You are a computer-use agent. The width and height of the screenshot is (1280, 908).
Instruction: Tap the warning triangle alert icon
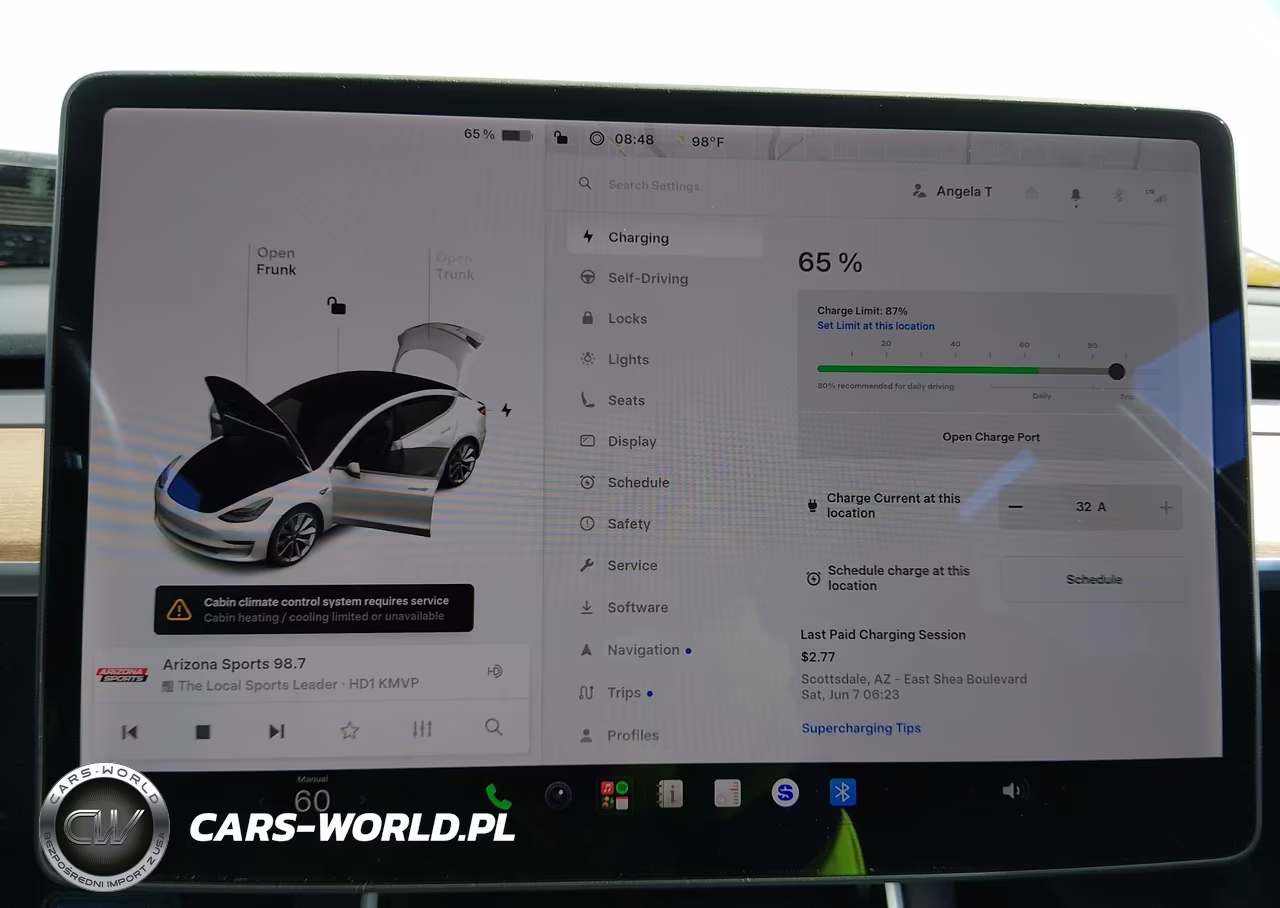point(179,609)
